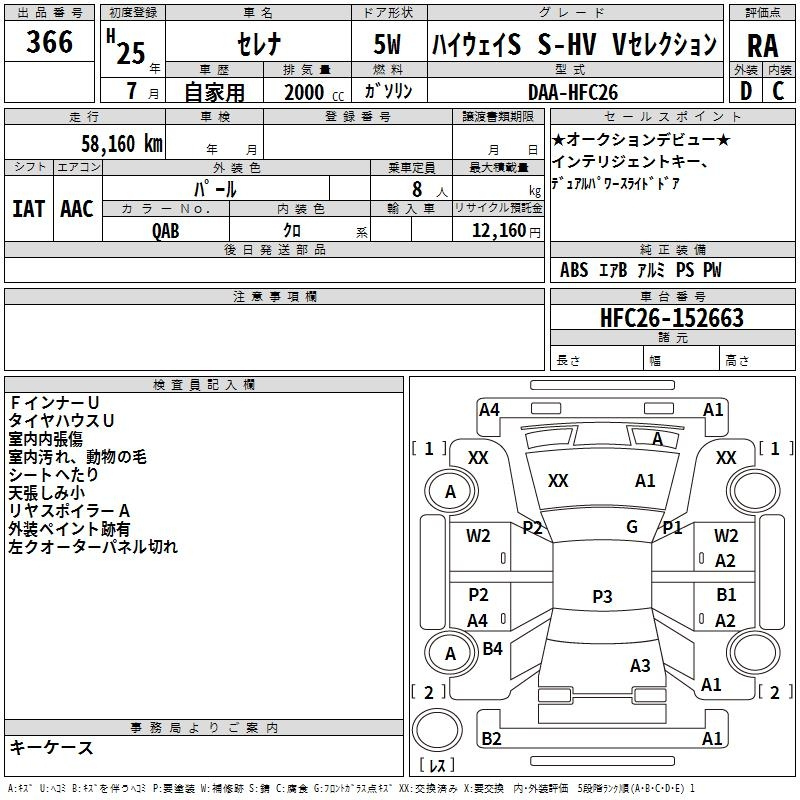The image size is (800, 800).
Task: Select the note 左クオーターパネル切れ
Action: pyautogui.click(x=93, y=547)
